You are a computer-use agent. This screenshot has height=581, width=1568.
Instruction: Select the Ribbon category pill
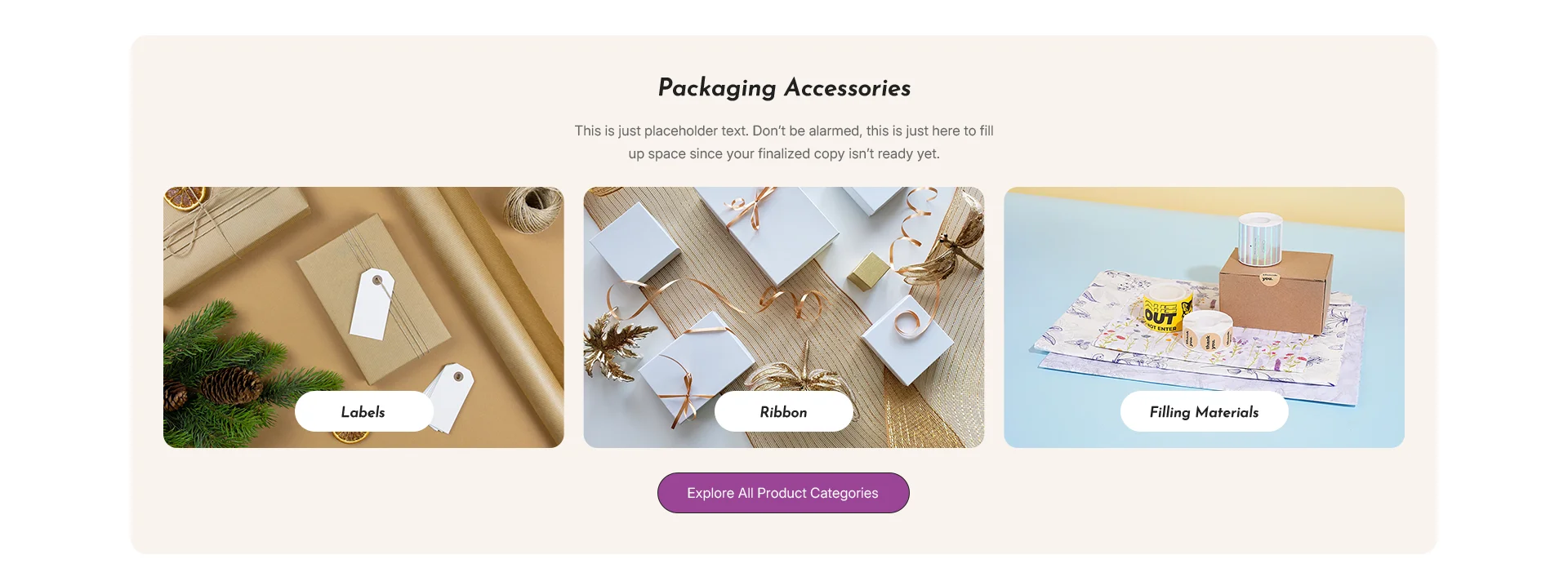tap(783, 411)
